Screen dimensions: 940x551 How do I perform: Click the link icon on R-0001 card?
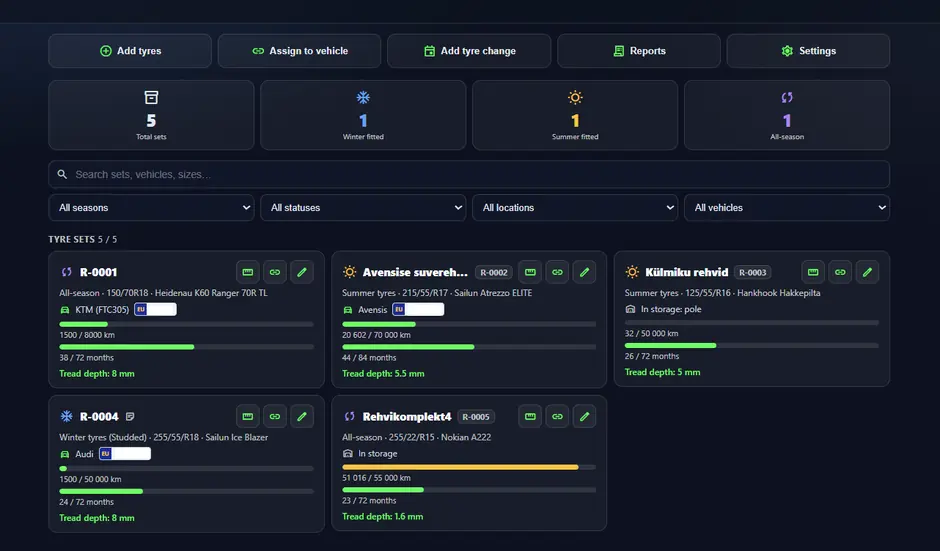(x=275, y=272)
